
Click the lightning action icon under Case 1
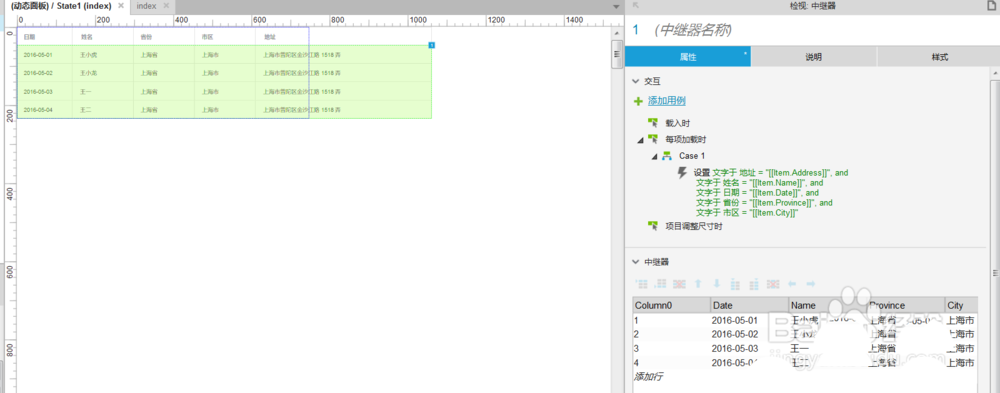click(682, 173)
